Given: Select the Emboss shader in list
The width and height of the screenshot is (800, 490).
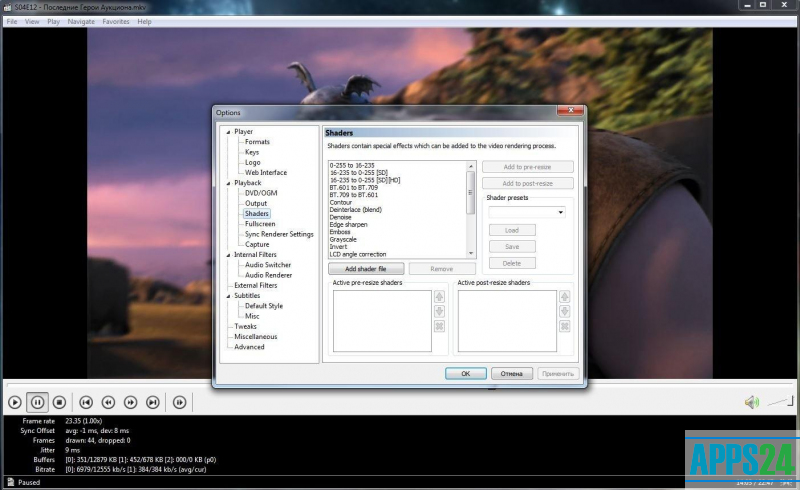Looking at the screenshot, I should [x=340, y=232].
